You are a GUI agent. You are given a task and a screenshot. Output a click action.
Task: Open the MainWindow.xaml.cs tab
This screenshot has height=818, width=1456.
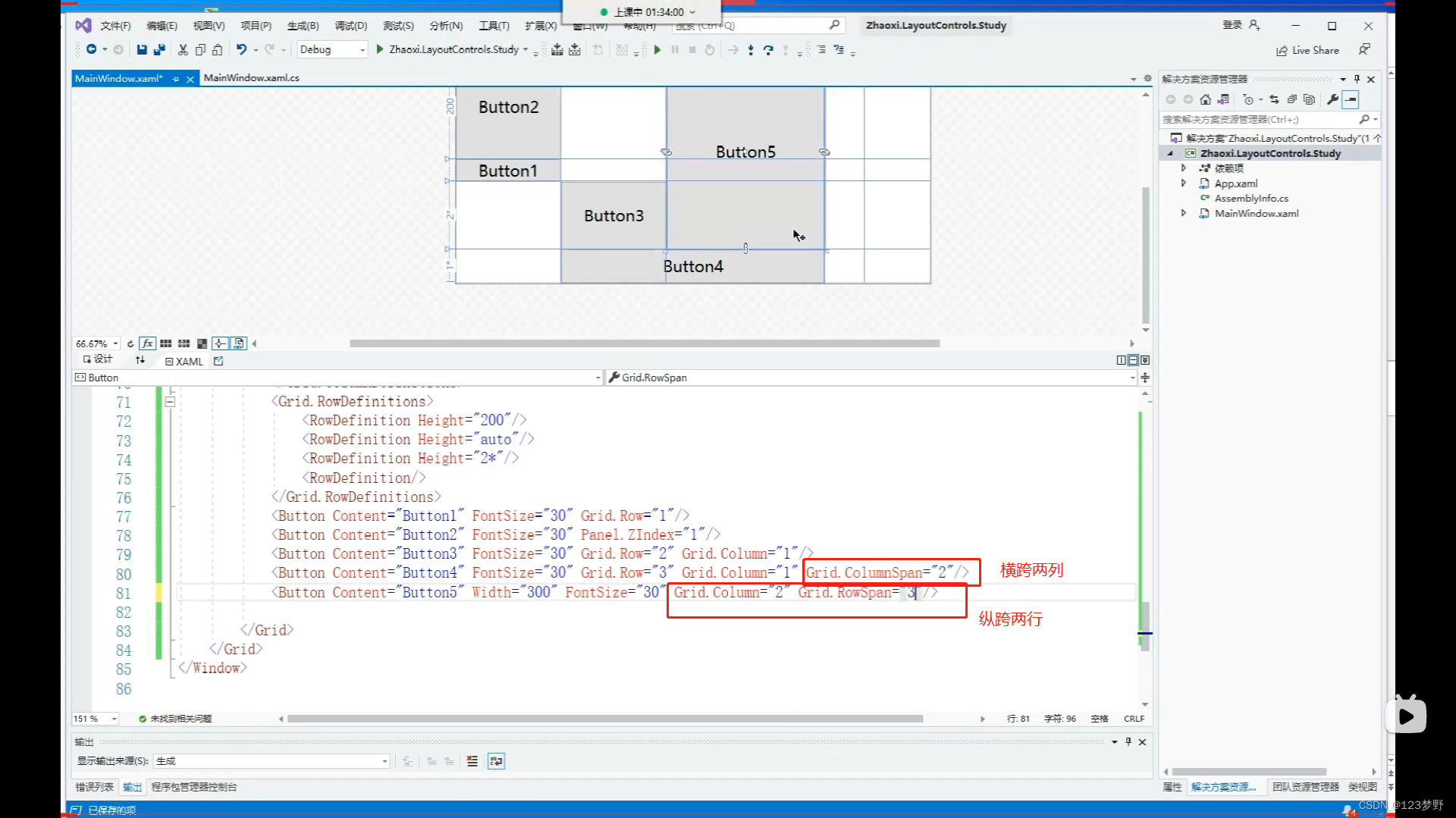coord(251,78)
